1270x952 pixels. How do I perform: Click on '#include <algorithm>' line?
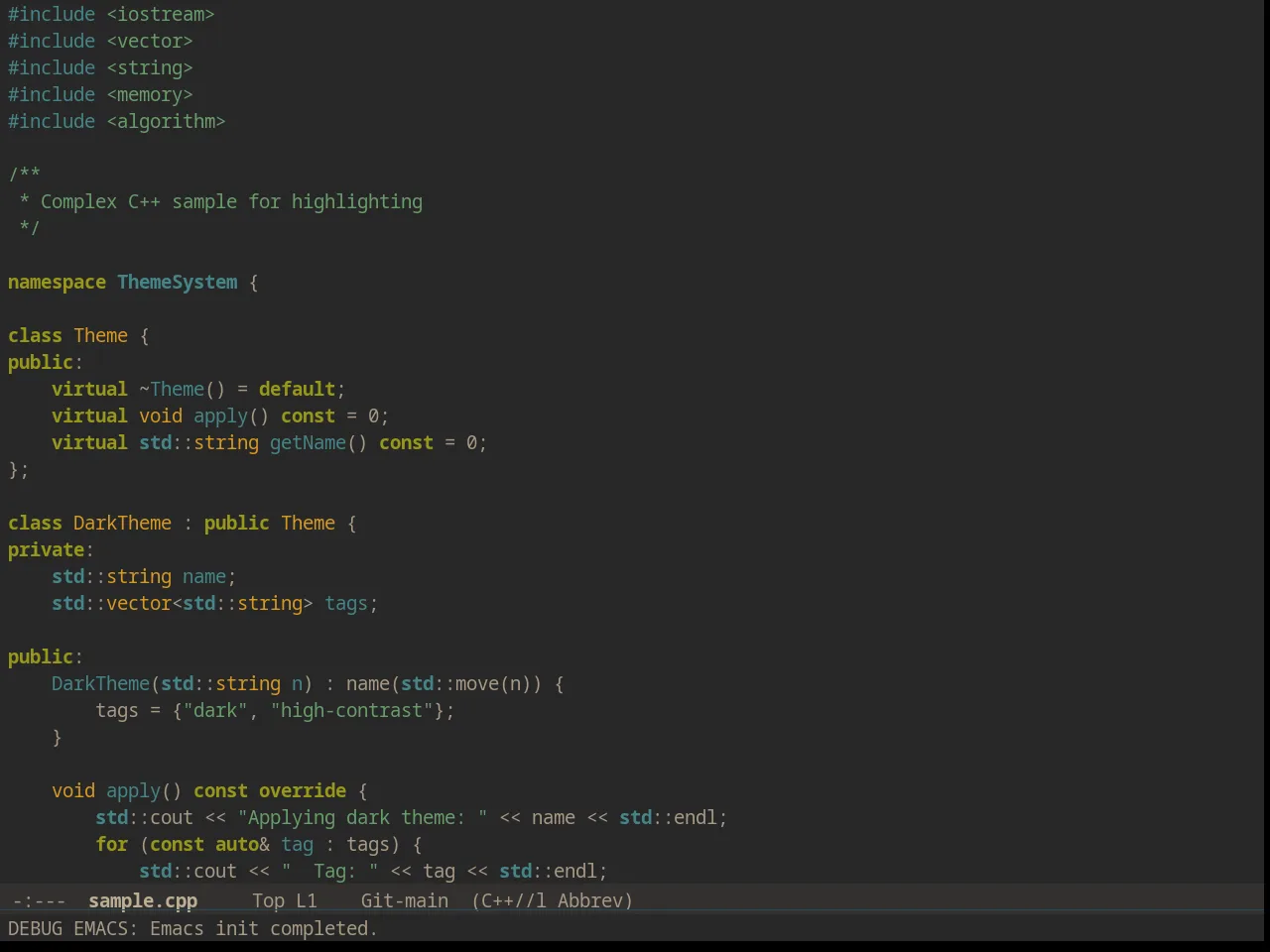(x=117, y=121)
